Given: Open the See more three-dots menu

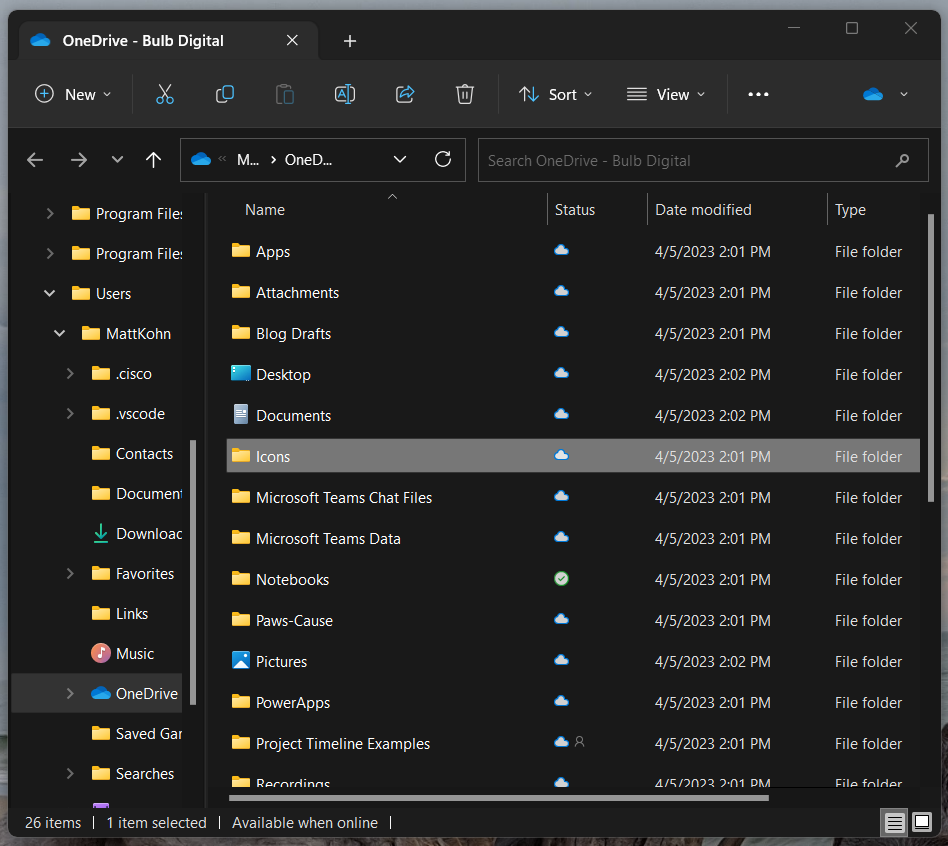Looking at the screenshot, I should [x=758, y=94].
